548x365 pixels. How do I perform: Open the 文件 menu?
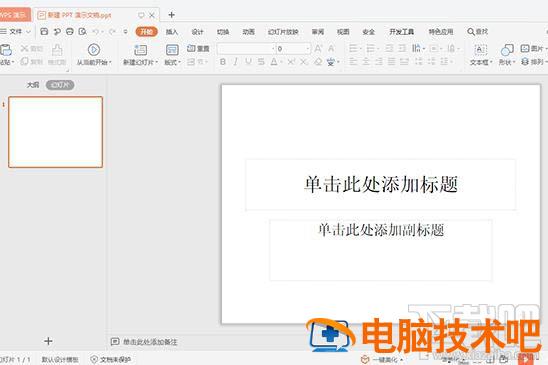[x=15, y=31]
